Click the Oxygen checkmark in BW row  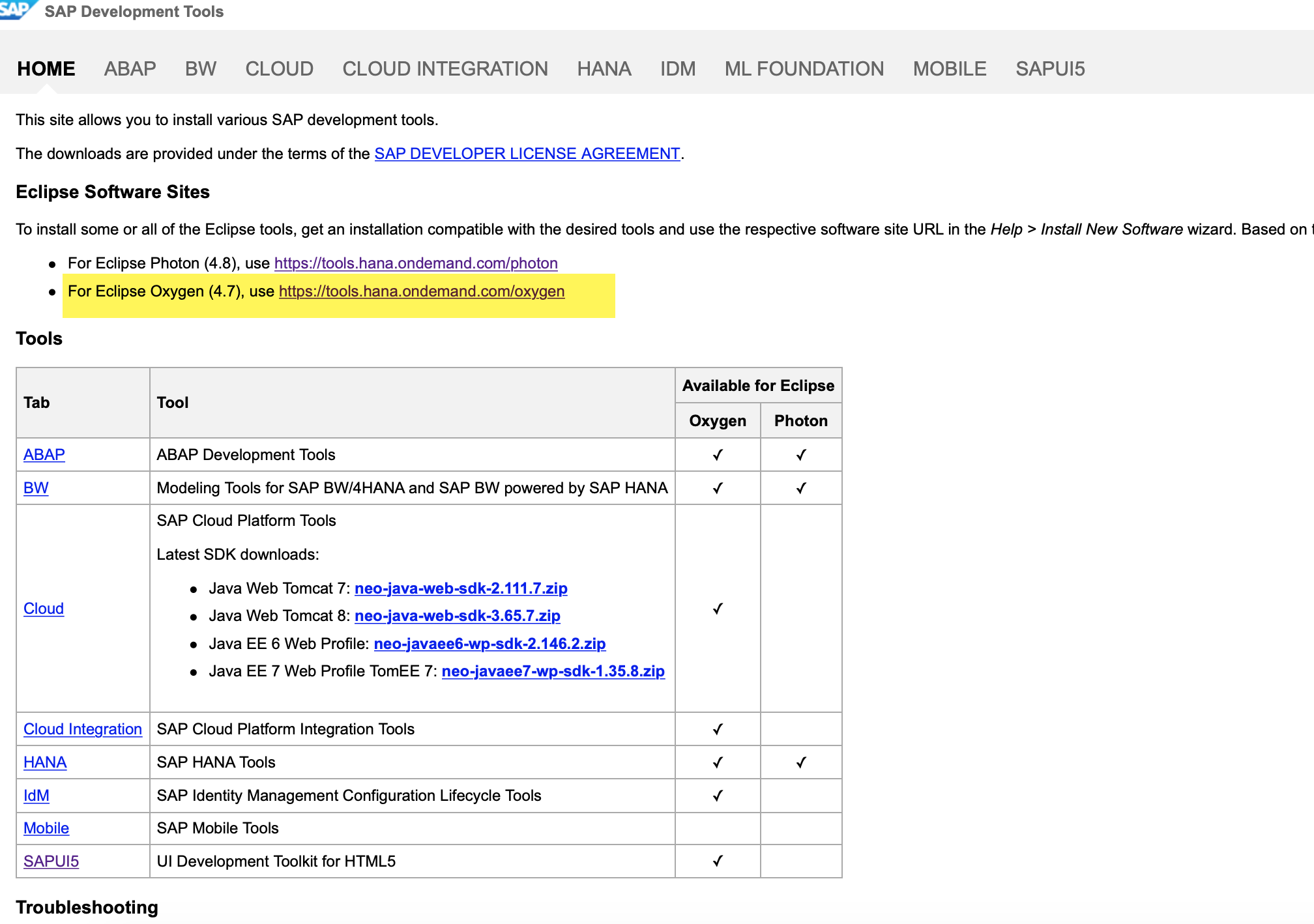tap(718, 488)
